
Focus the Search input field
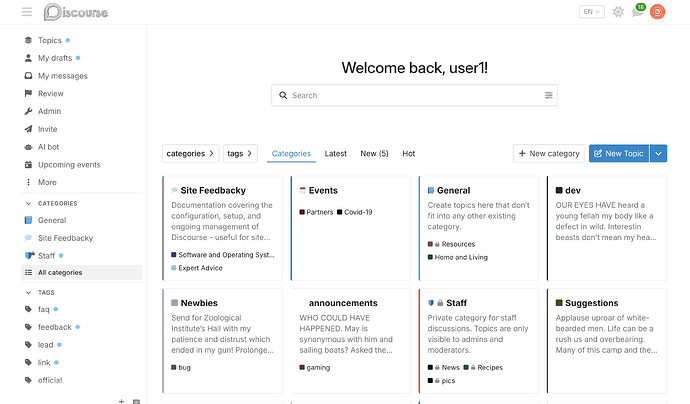tap(415, 95)
